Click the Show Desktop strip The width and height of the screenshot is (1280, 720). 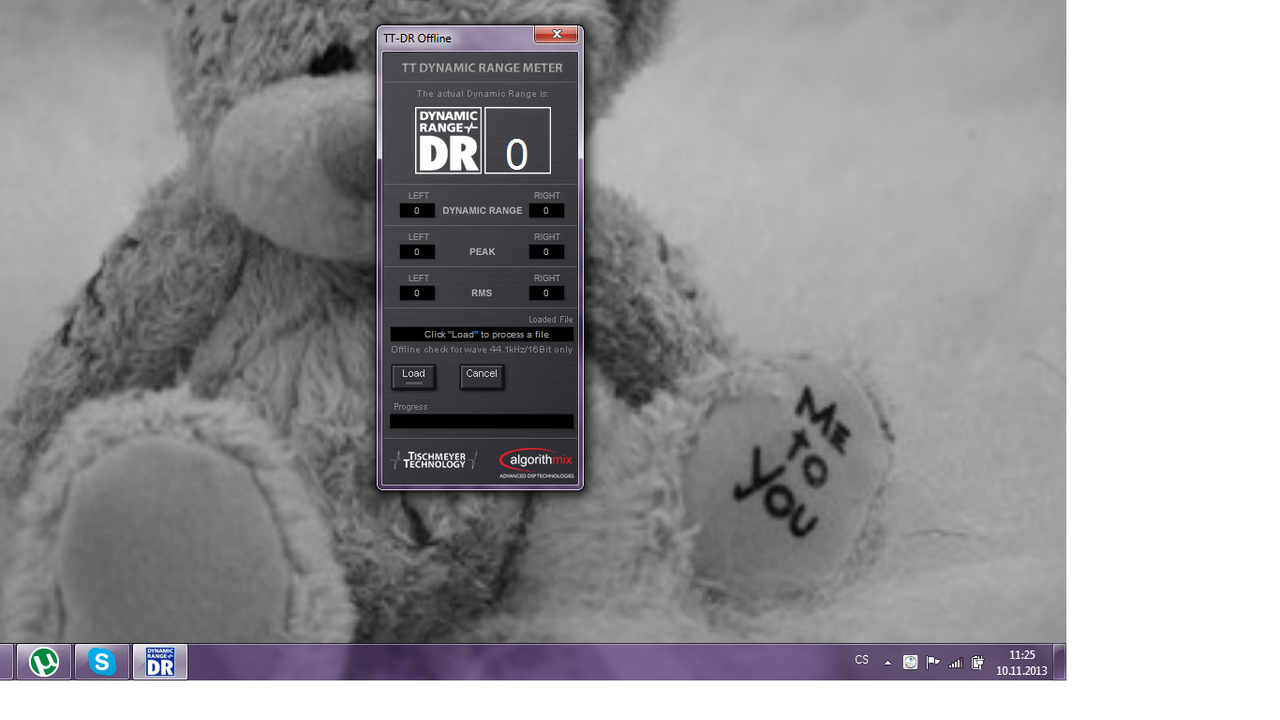pyautogui.click(x=1060, y=662)
